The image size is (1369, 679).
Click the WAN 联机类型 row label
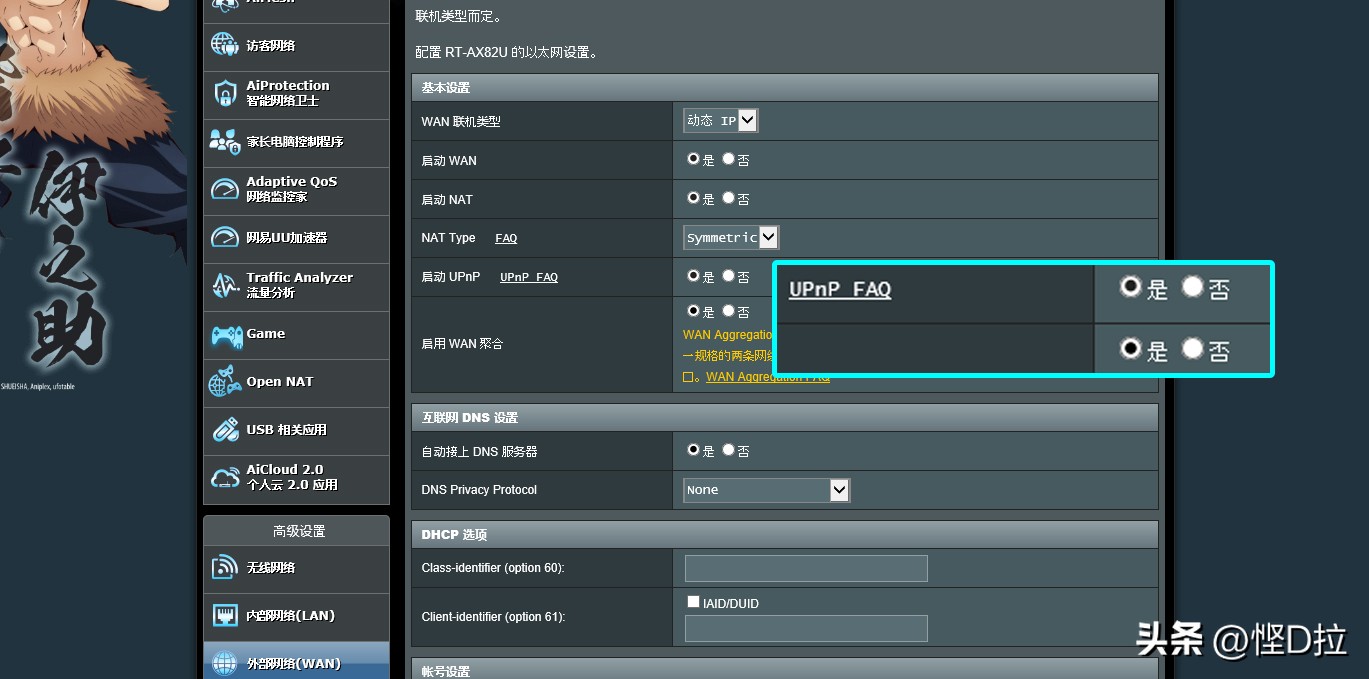click(461, 122)
